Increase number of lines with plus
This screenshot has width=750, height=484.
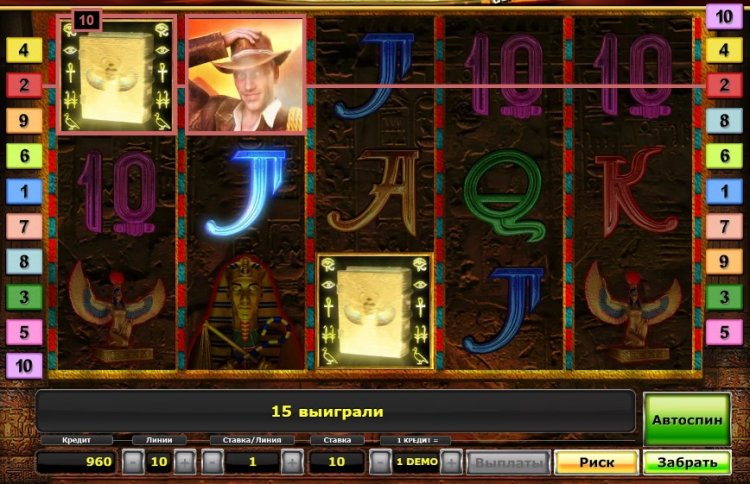[185, 462]
